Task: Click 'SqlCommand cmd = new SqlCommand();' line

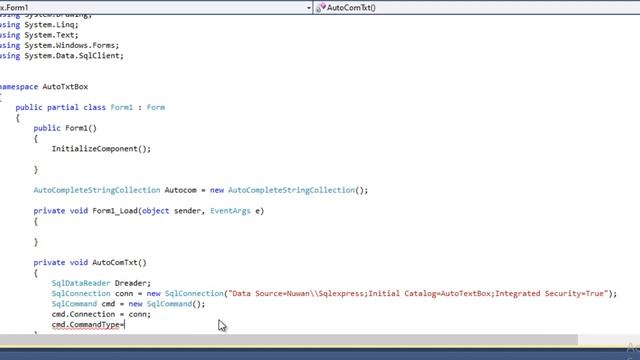Action: [129, 304]
